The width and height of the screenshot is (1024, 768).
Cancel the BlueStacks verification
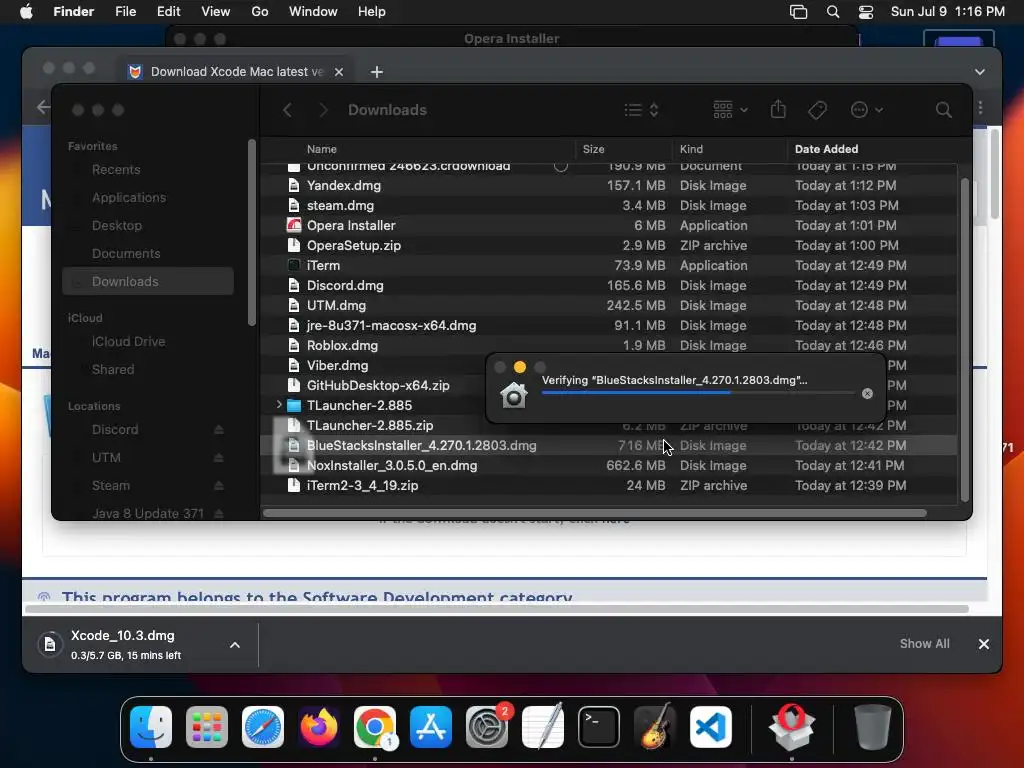coord(867,393)
